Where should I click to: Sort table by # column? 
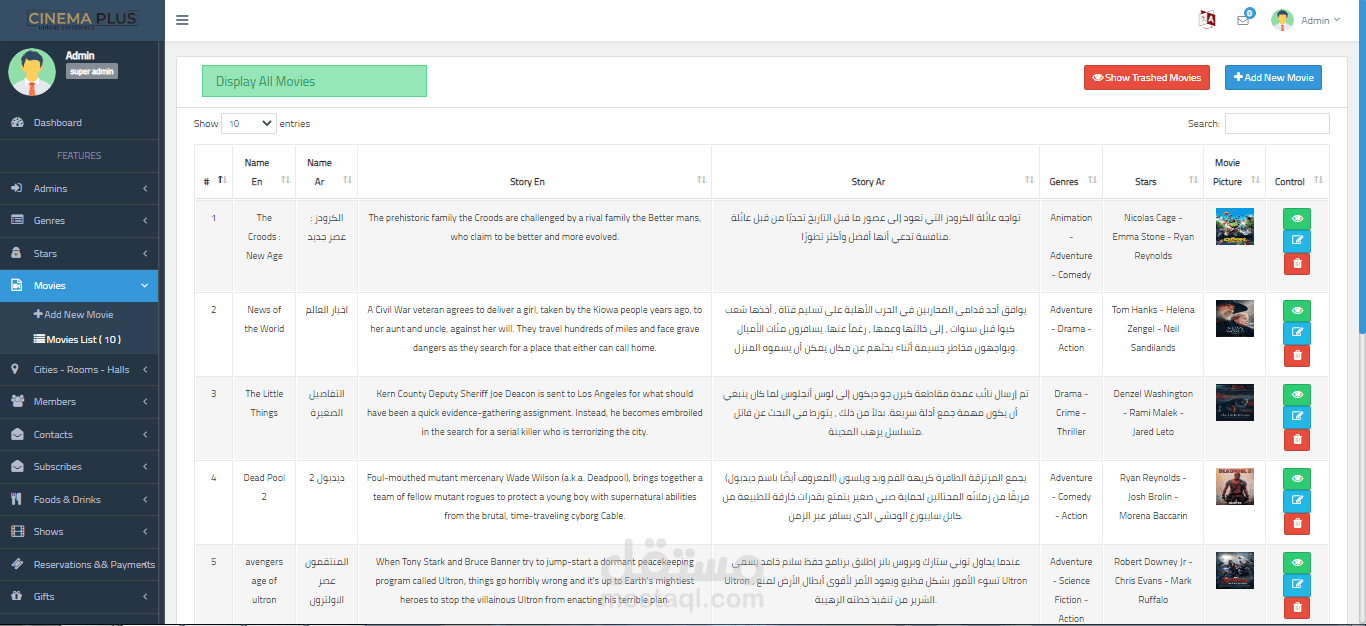(x=213, y=172)
